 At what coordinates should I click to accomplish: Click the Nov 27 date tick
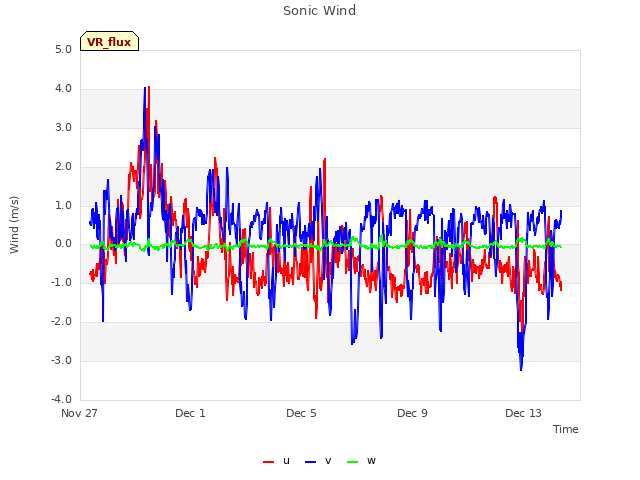(x=79, y=413)
